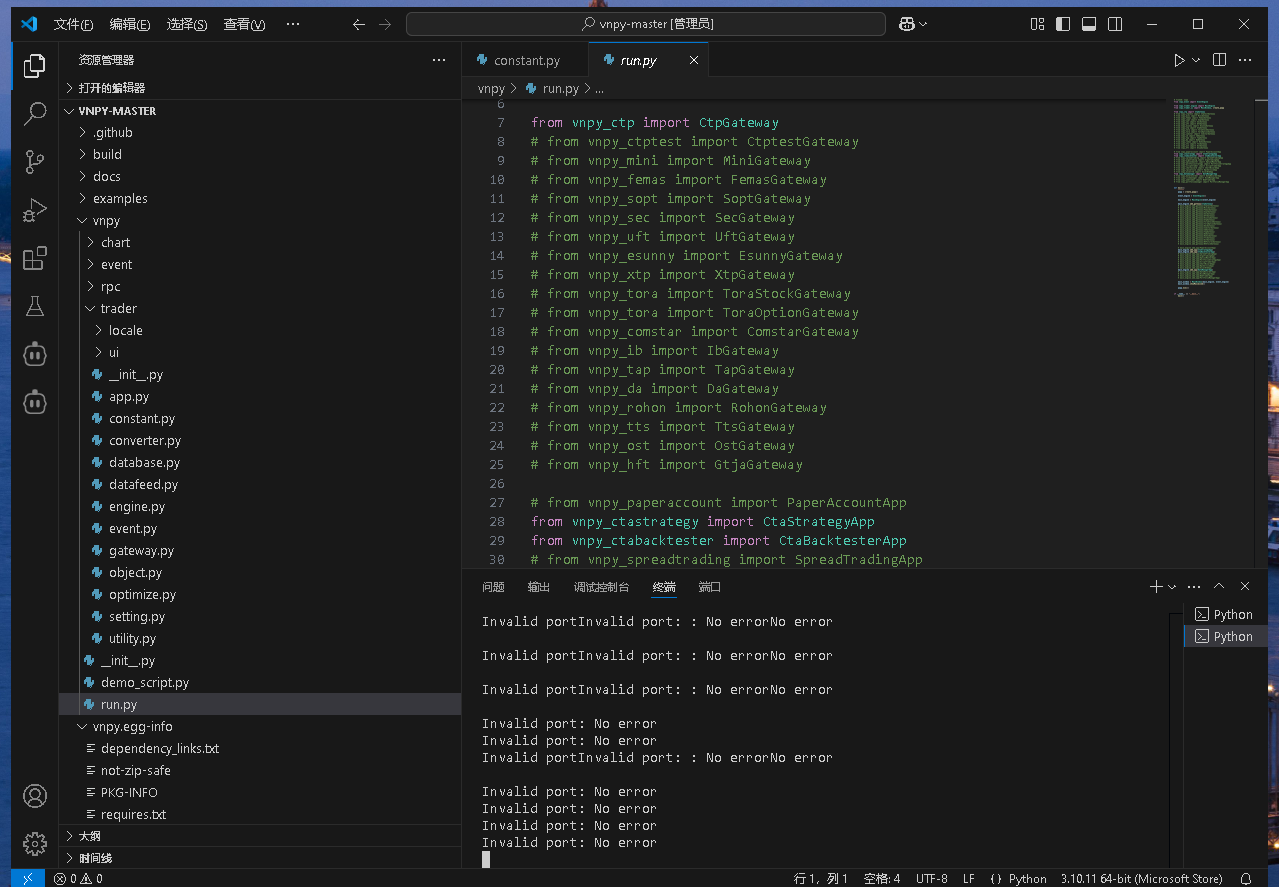Screen dimensions: 1279x887
Task: Change the UTF-8 file encoding
Action: 931,879
